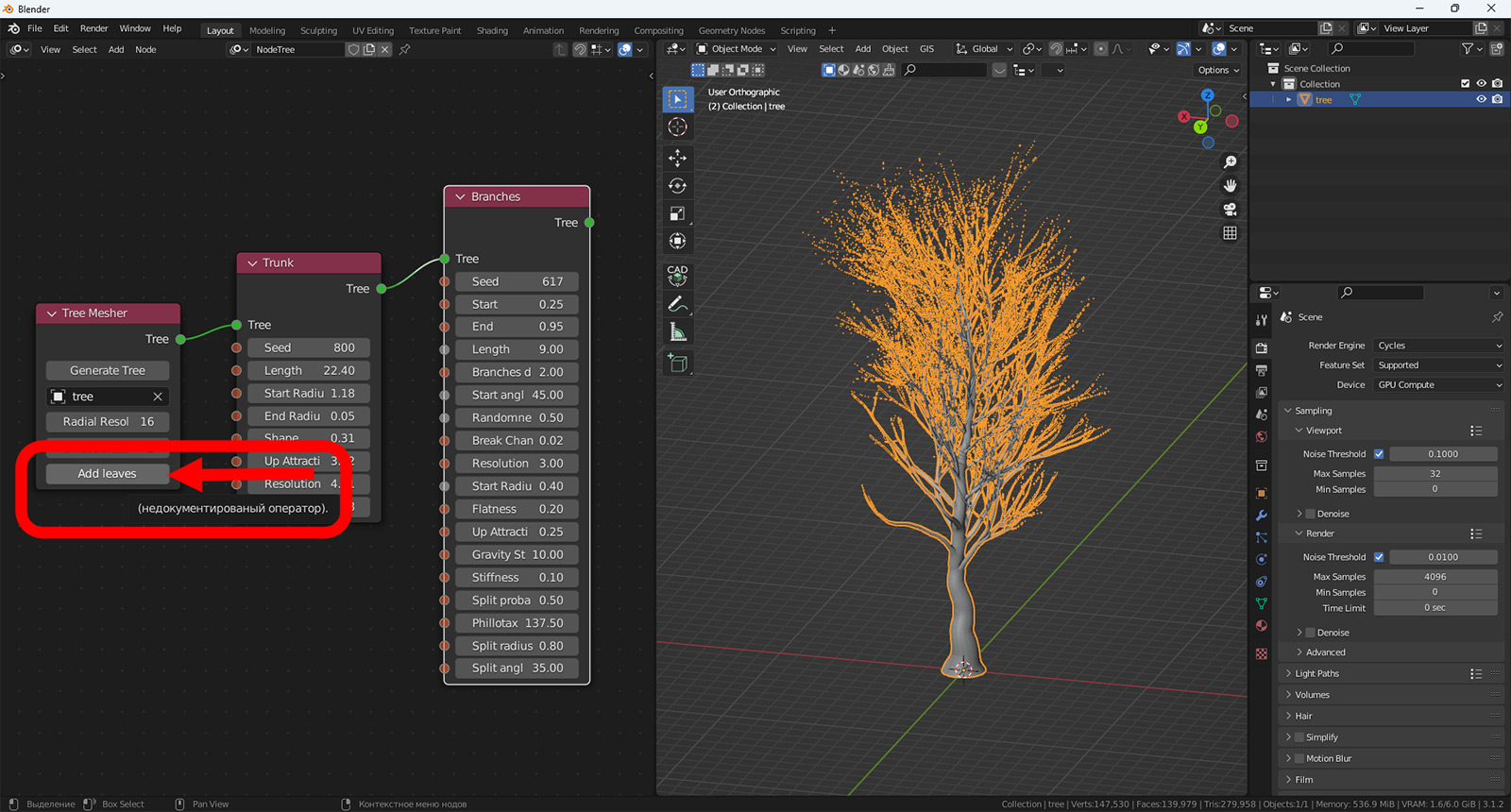This screenshot has height=812, width=1511.
Task: Switch to orthographic/perspective grid icon
Action: (1230, 232)
